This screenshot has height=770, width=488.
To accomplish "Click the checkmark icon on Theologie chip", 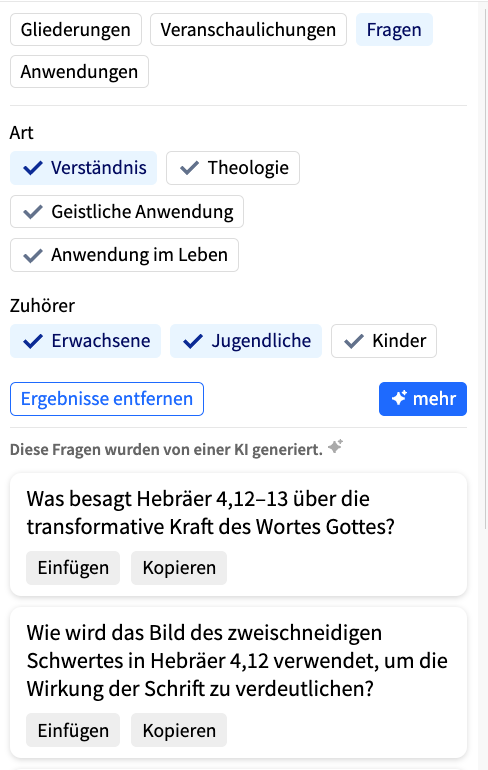I will (189, 168).
